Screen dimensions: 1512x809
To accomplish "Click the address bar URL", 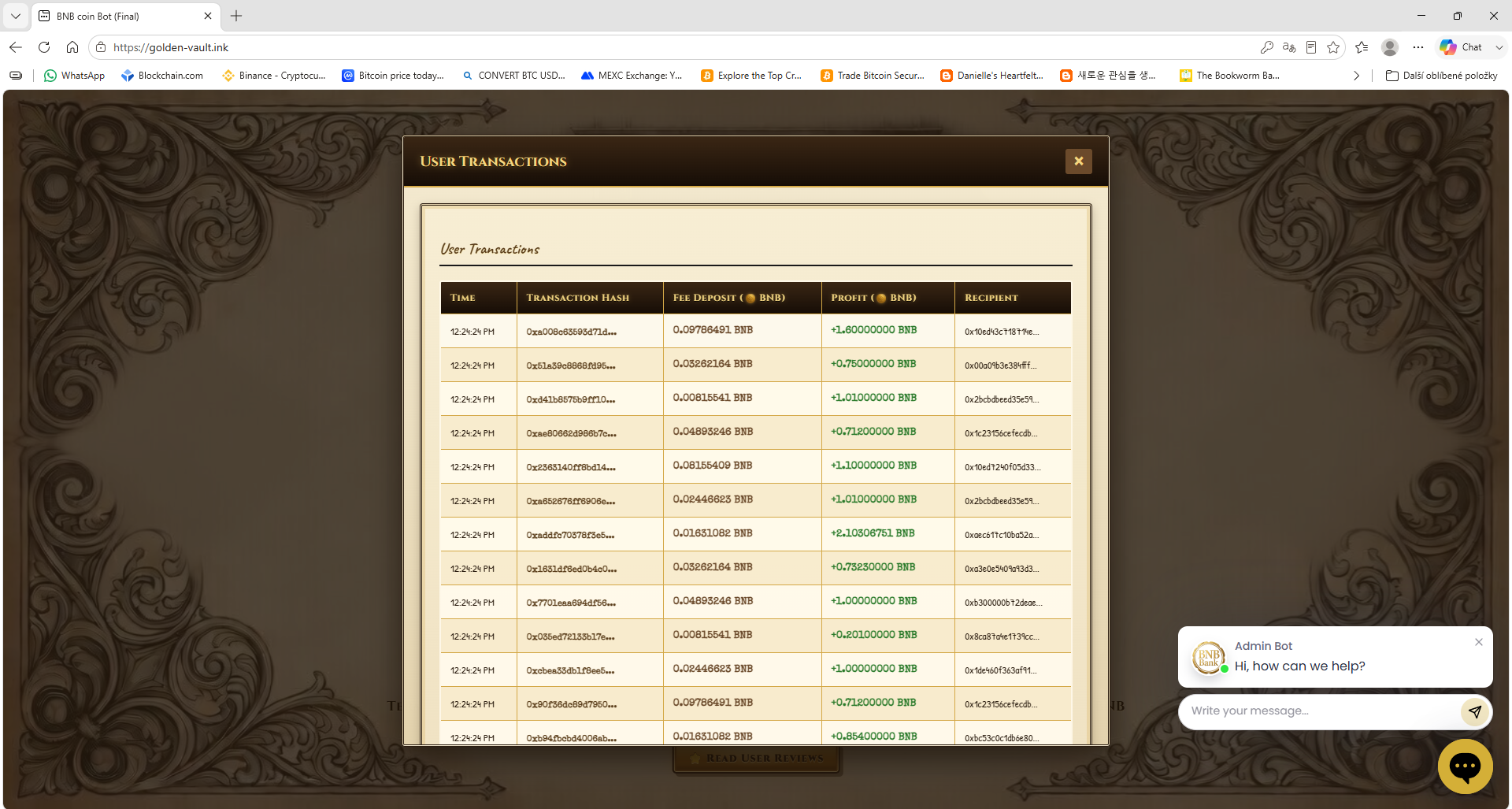I will click(171, 47).
